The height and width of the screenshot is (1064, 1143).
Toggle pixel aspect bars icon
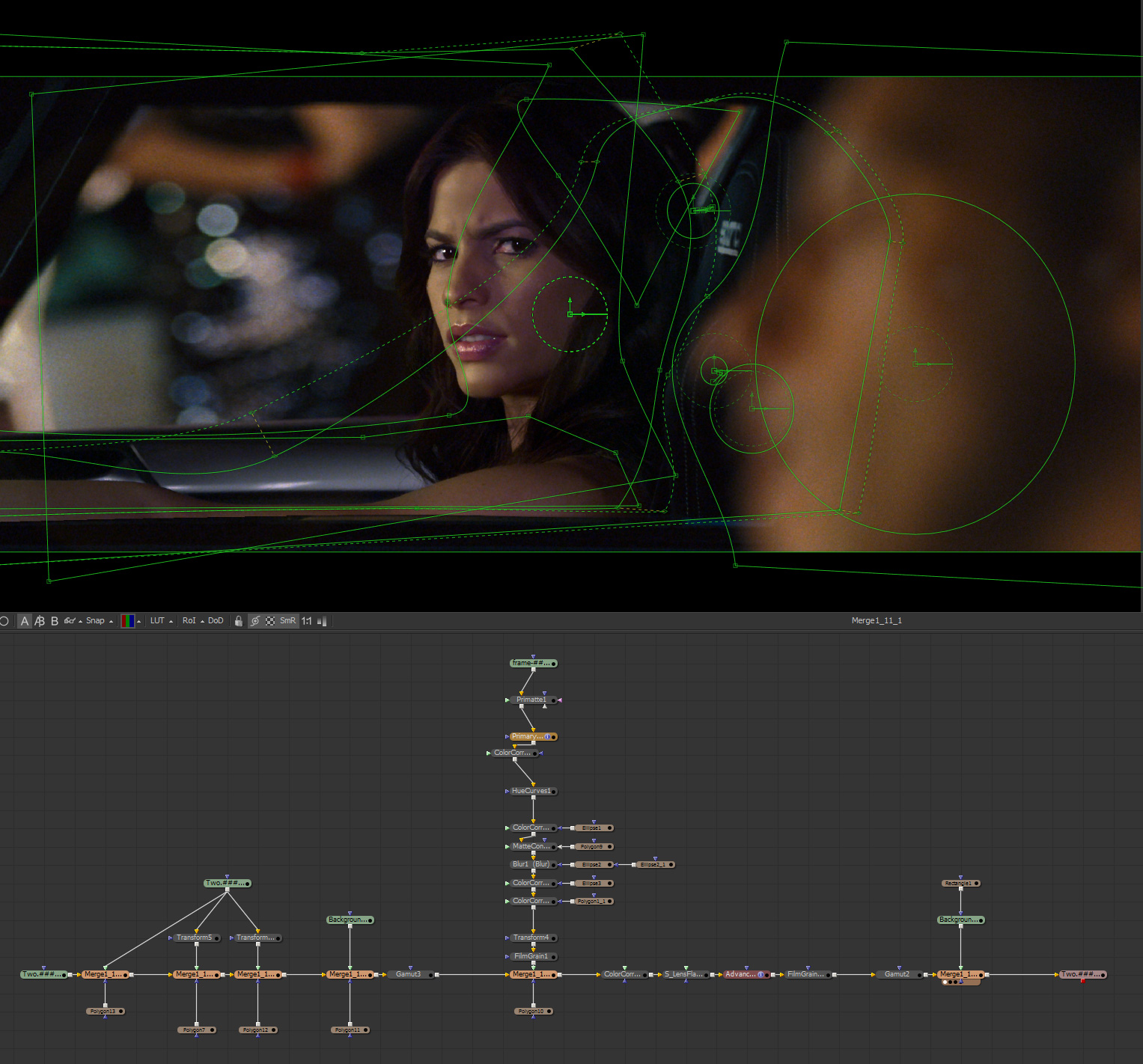[323, 621]
